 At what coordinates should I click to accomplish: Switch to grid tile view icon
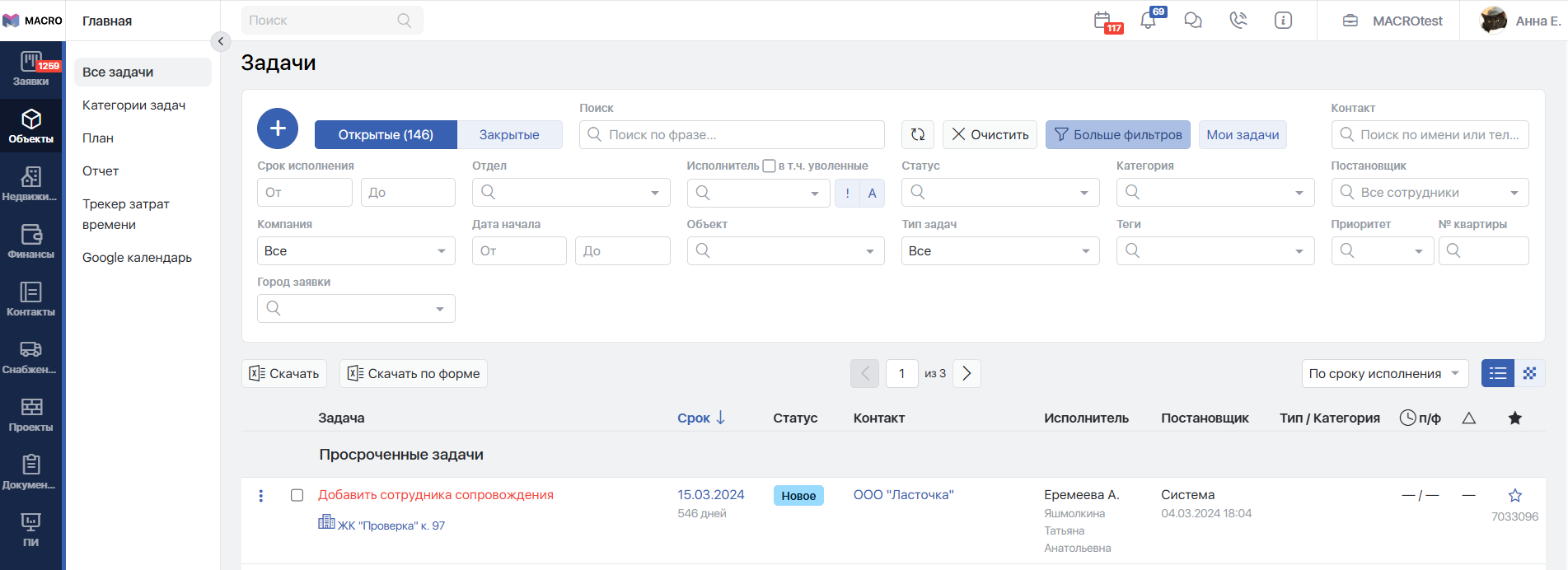point(1529,373)
